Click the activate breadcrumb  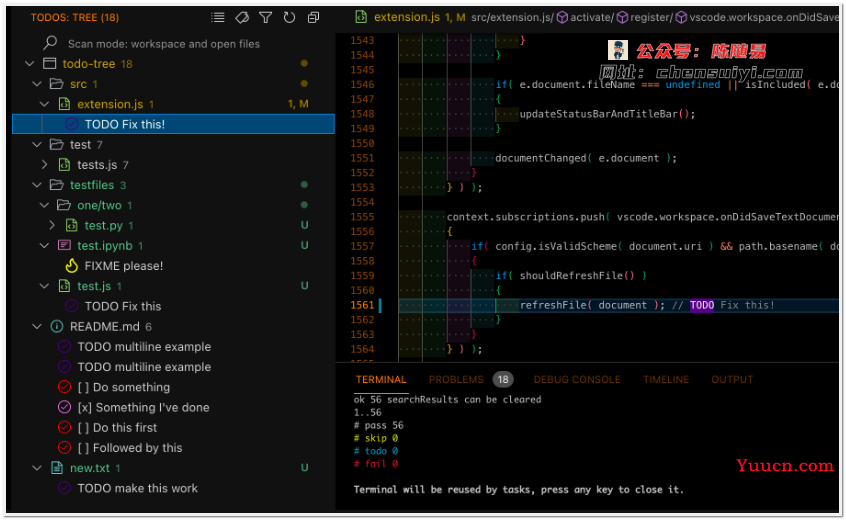pos(590,17)
